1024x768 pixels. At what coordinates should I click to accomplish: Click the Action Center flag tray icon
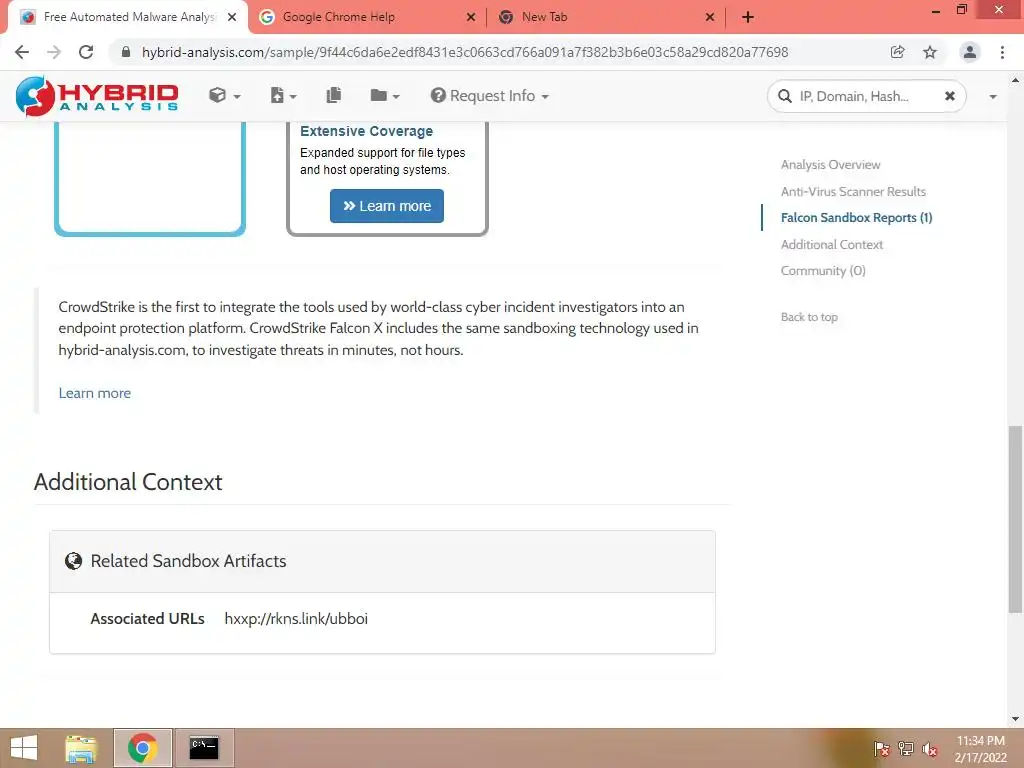(881, 749)
